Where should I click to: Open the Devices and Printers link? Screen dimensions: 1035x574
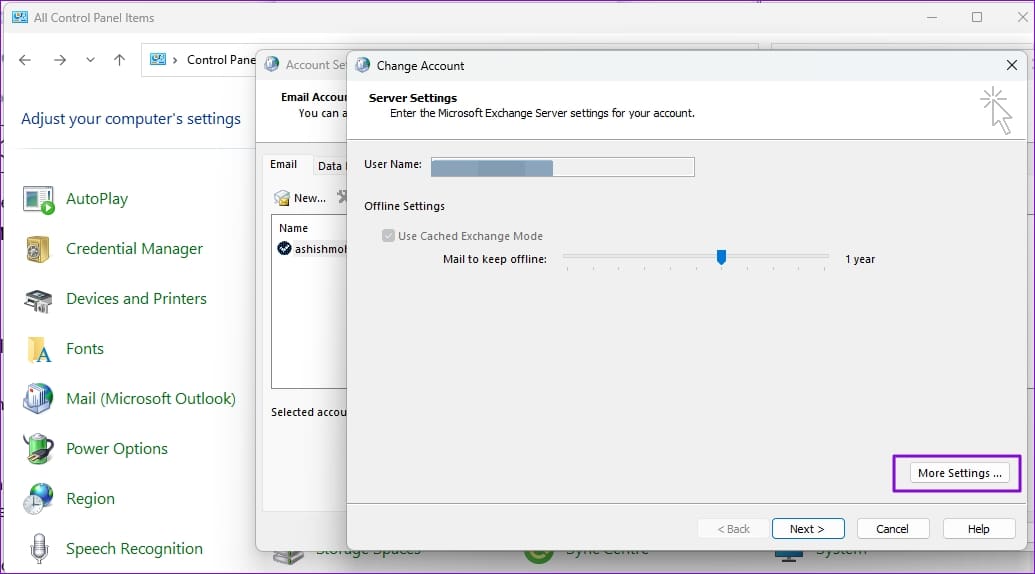pyautogui.click(x=137, y=299)
